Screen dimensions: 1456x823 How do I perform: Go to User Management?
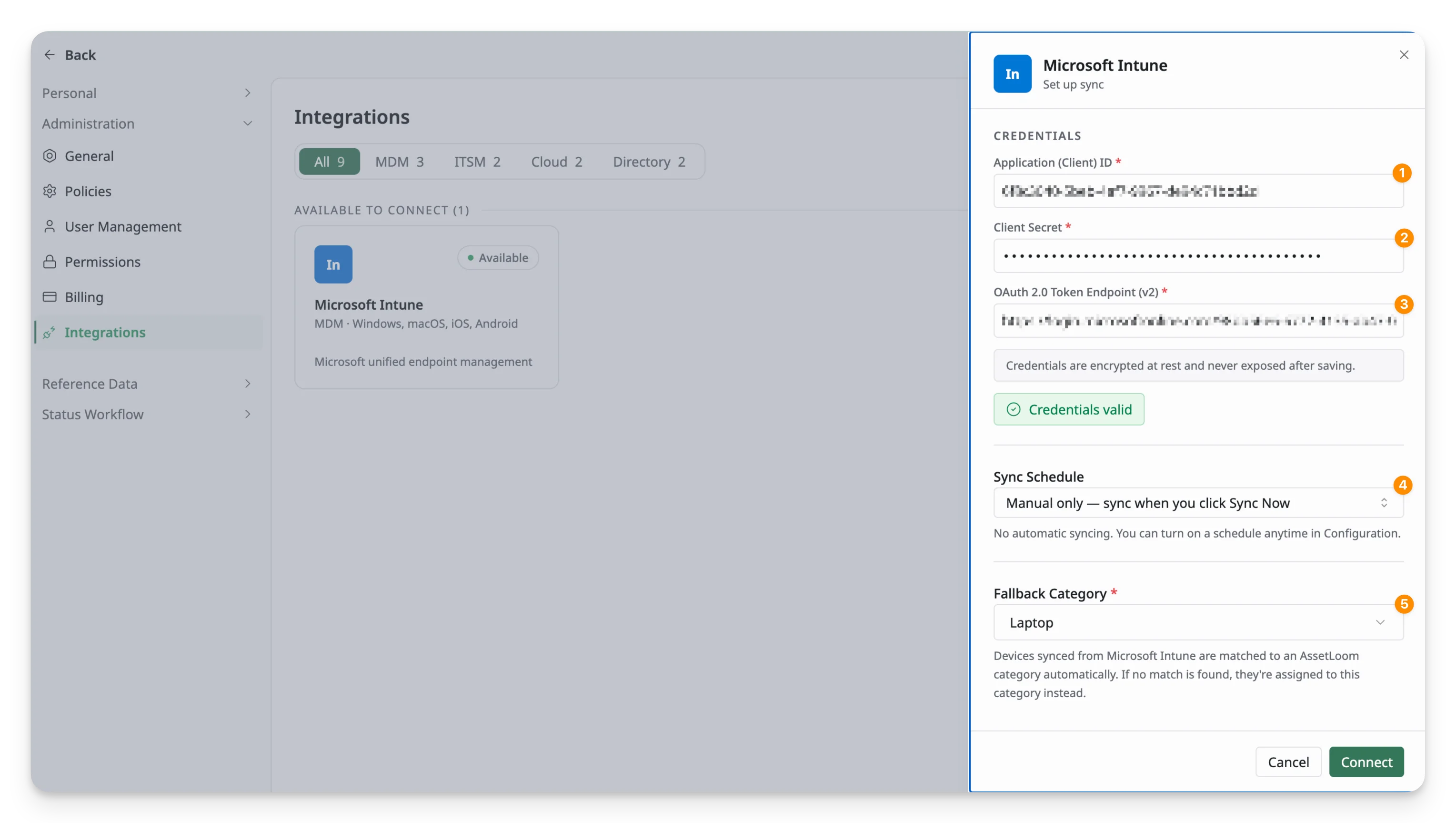coord(148,226)
